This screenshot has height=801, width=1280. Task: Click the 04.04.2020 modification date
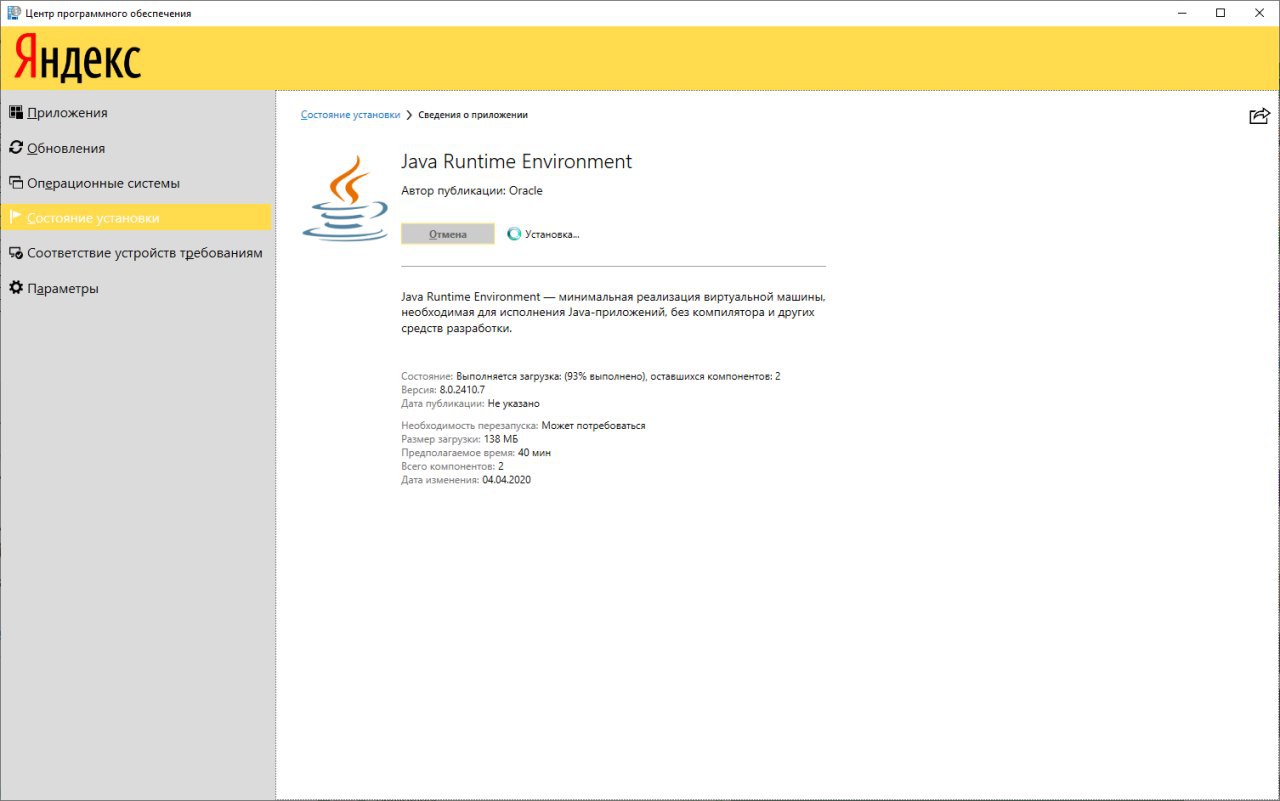click(506, 480)
